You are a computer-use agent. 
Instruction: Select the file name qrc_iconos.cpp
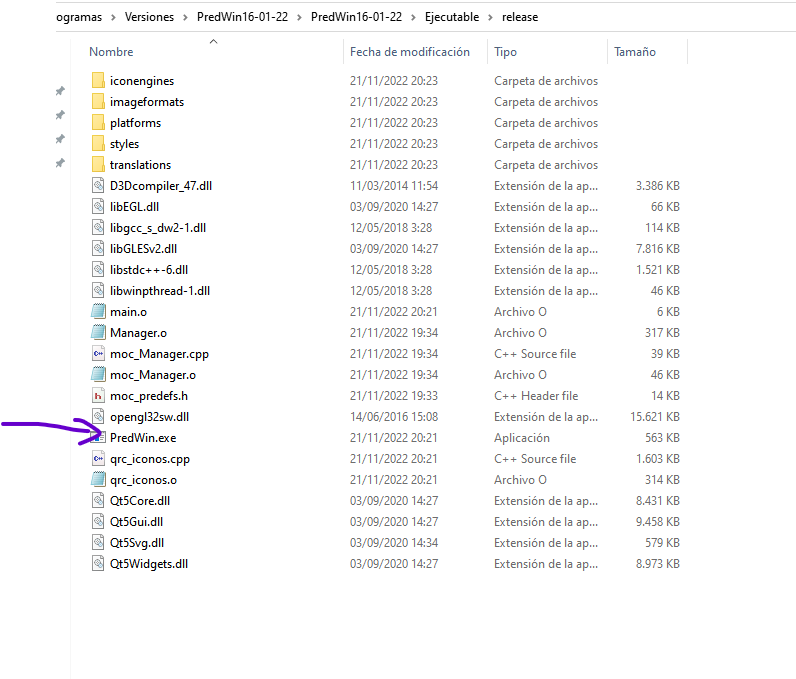tap(150, 459)
